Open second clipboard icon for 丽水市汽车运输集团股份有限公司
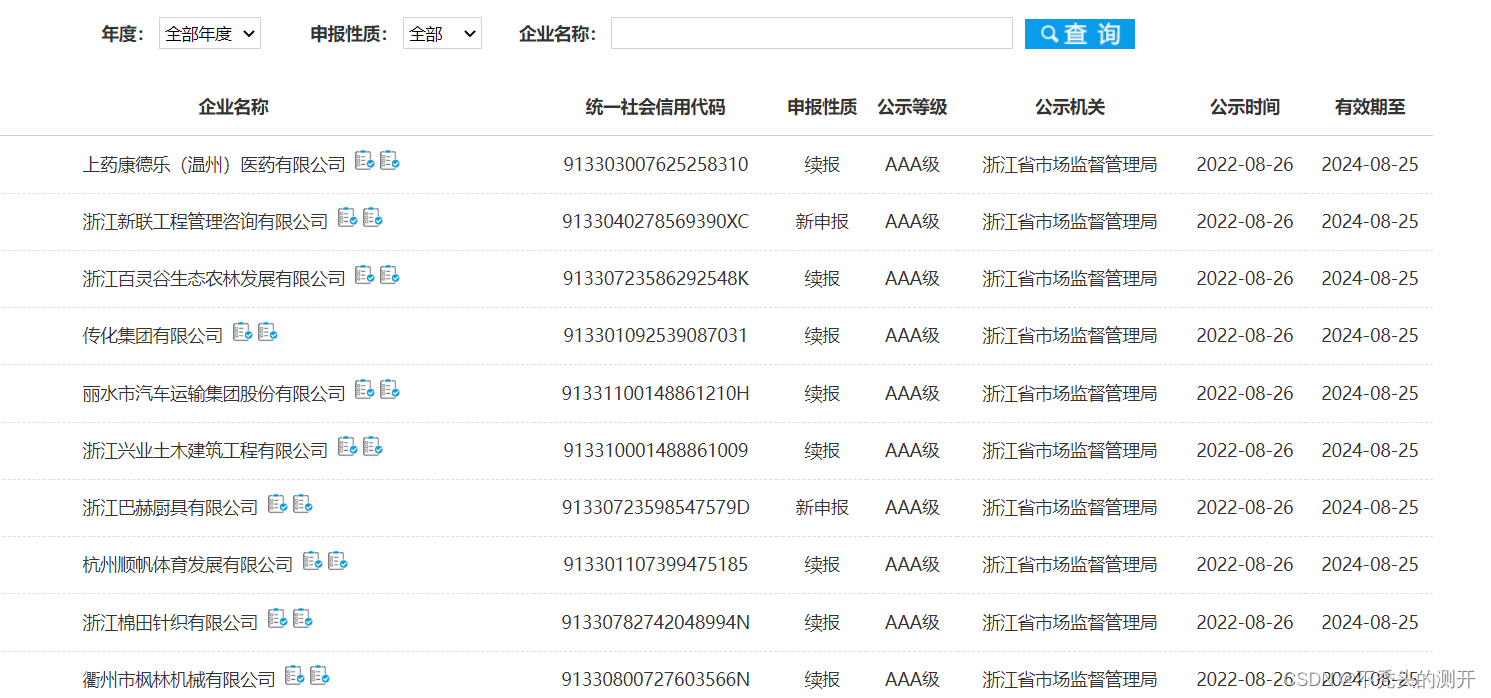Screen dimensions: 1491x698 click(389, 389)
